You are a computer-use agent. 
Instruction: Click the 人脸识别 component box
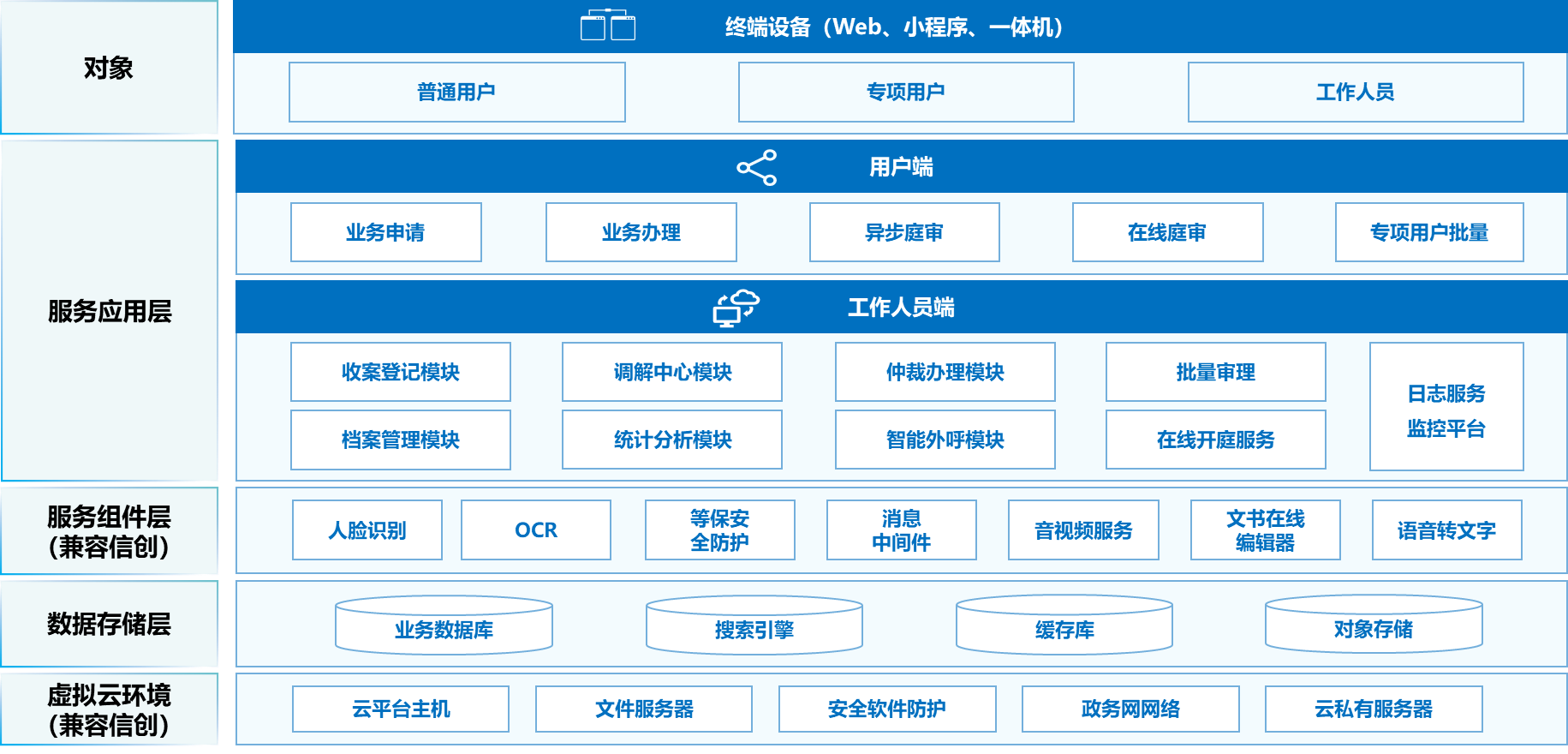[367, 530]
